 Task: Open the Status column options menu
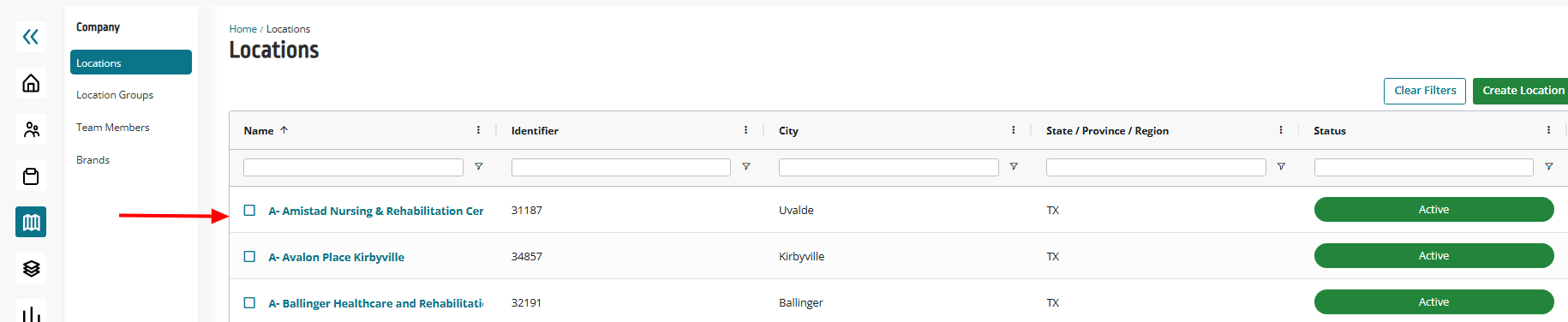(x=1548, y=130)
